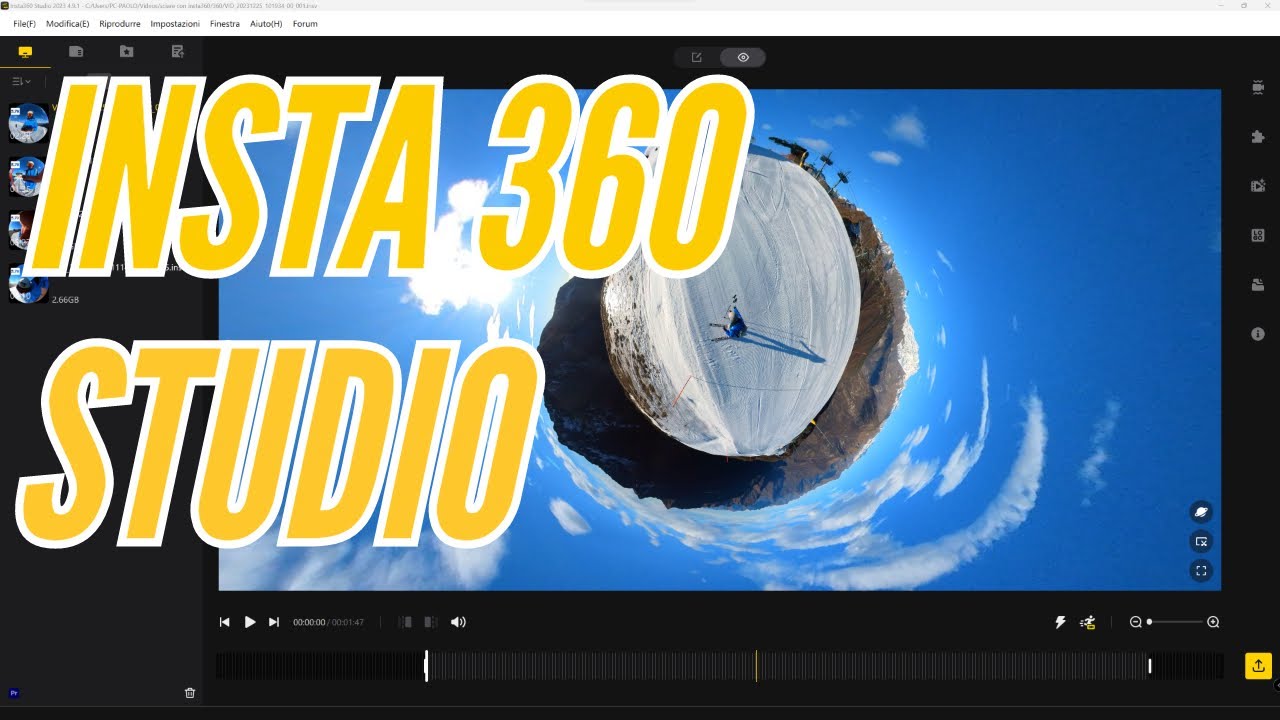Screen dimensions: 1280x720
Task: Switch to the edit mode toggle
Action: point(697,57)
